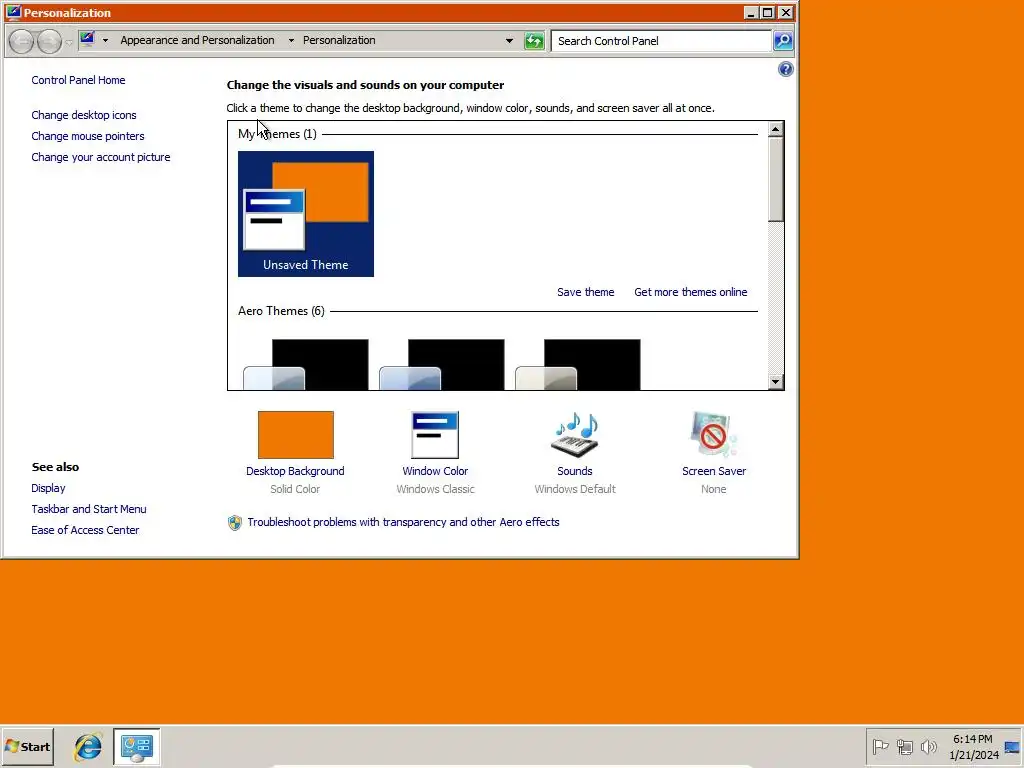Open Troubleshoot problems with transparency link

(403, 522)
